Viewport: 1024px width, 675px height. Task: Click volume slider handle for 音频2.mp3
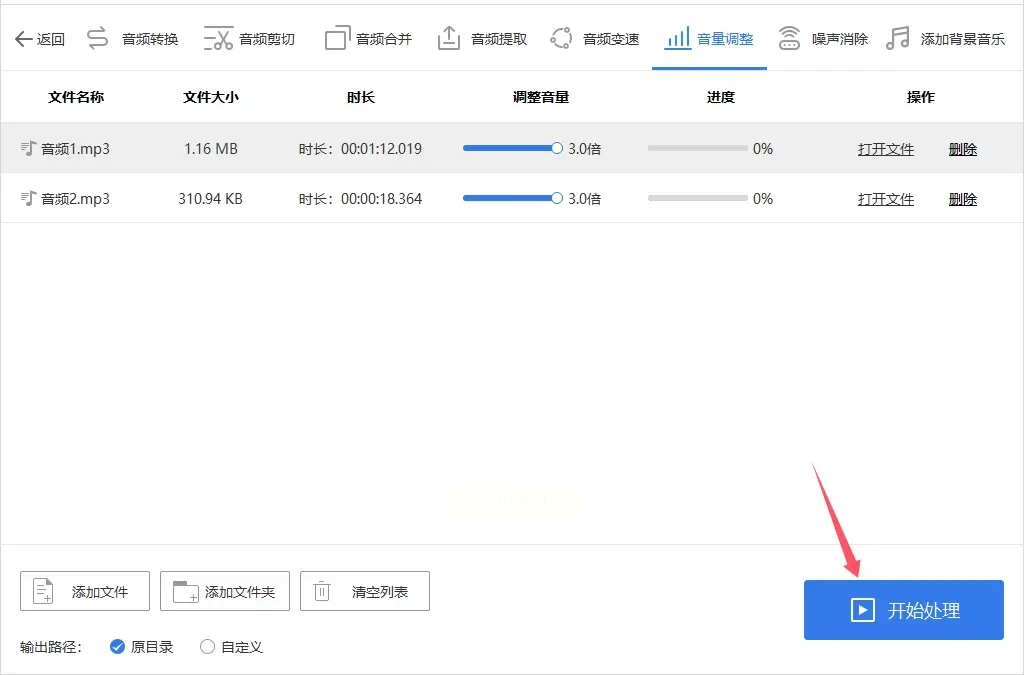556,198
